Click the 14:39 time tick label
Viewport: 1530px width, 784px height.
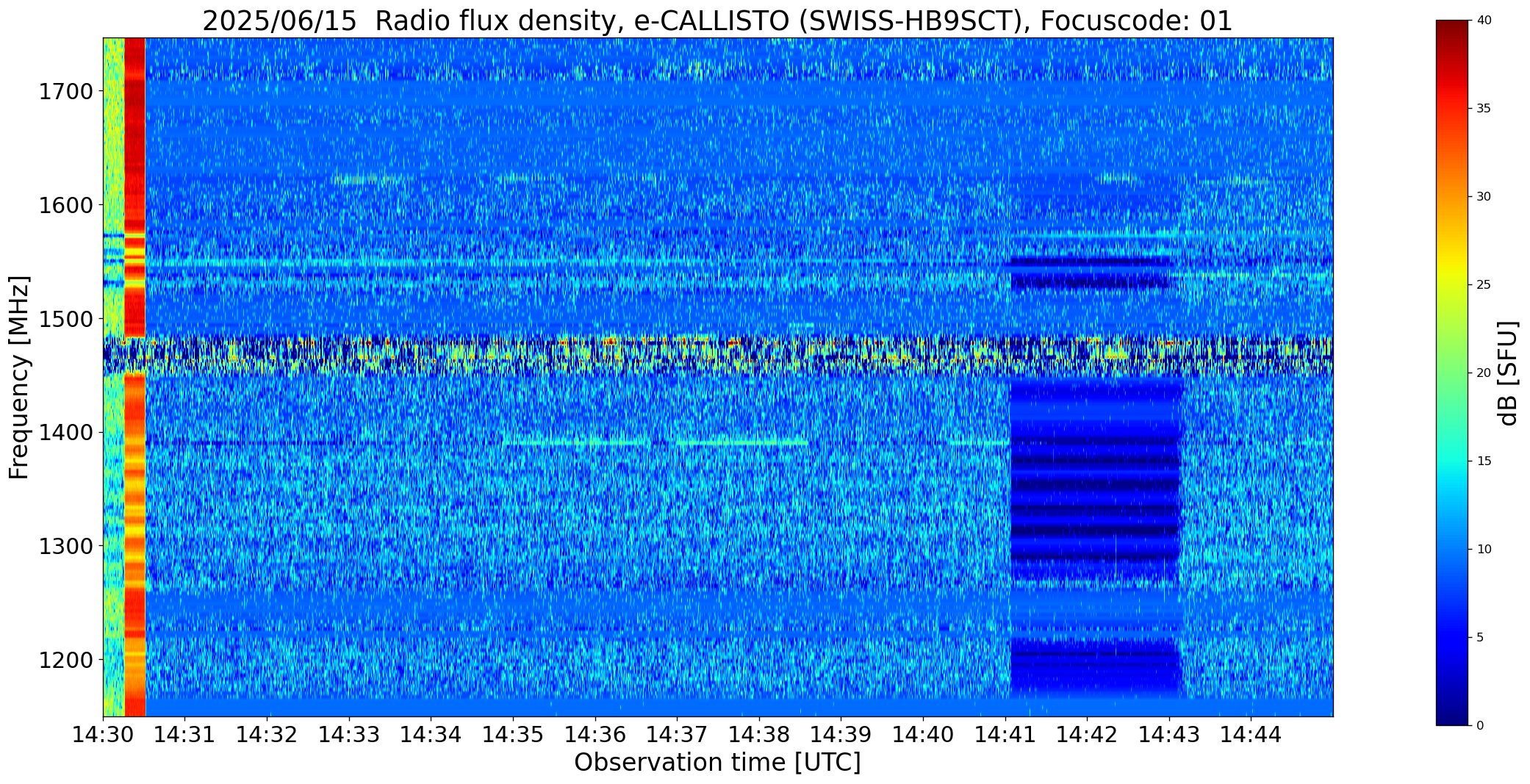841,734
